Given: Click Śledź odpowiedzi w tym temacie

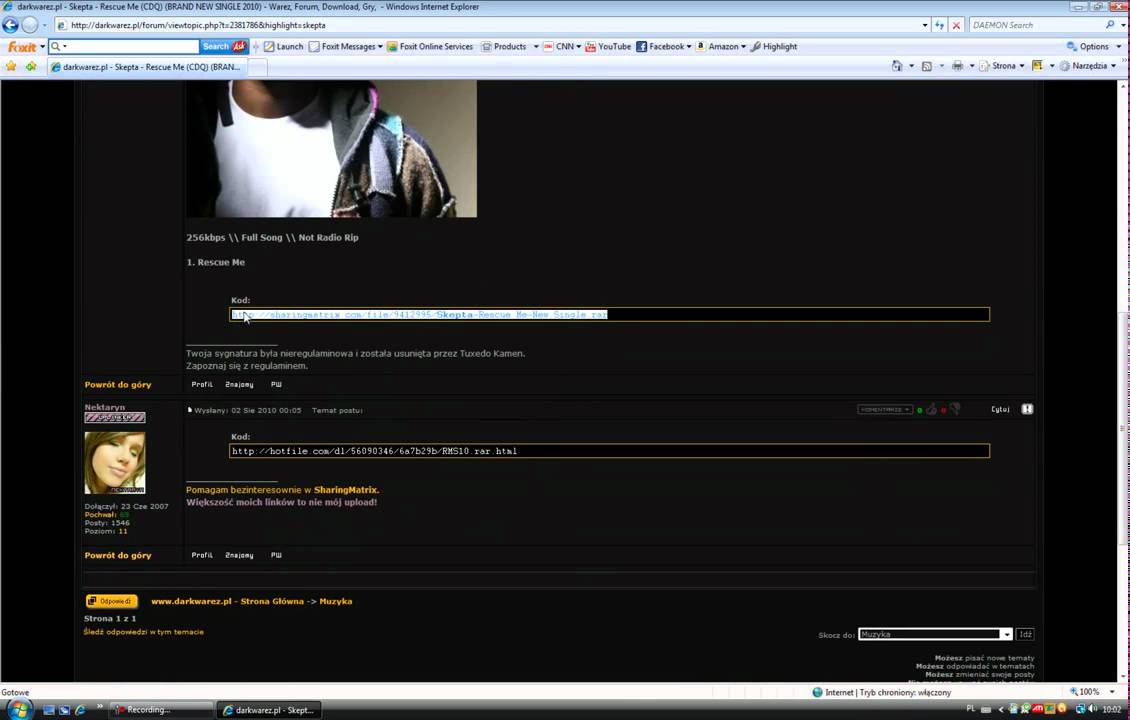Looking at the screenshot, I should point(143,632).
